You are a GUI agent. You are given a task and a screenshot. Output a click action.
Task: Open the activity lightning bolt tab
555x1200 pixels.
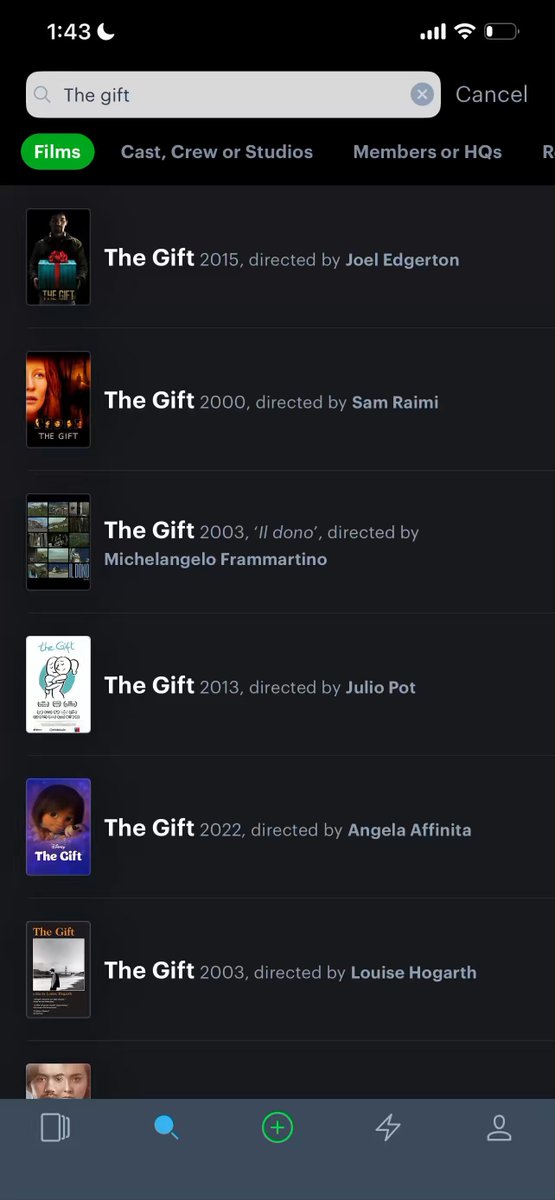(x=388, y=1128)
